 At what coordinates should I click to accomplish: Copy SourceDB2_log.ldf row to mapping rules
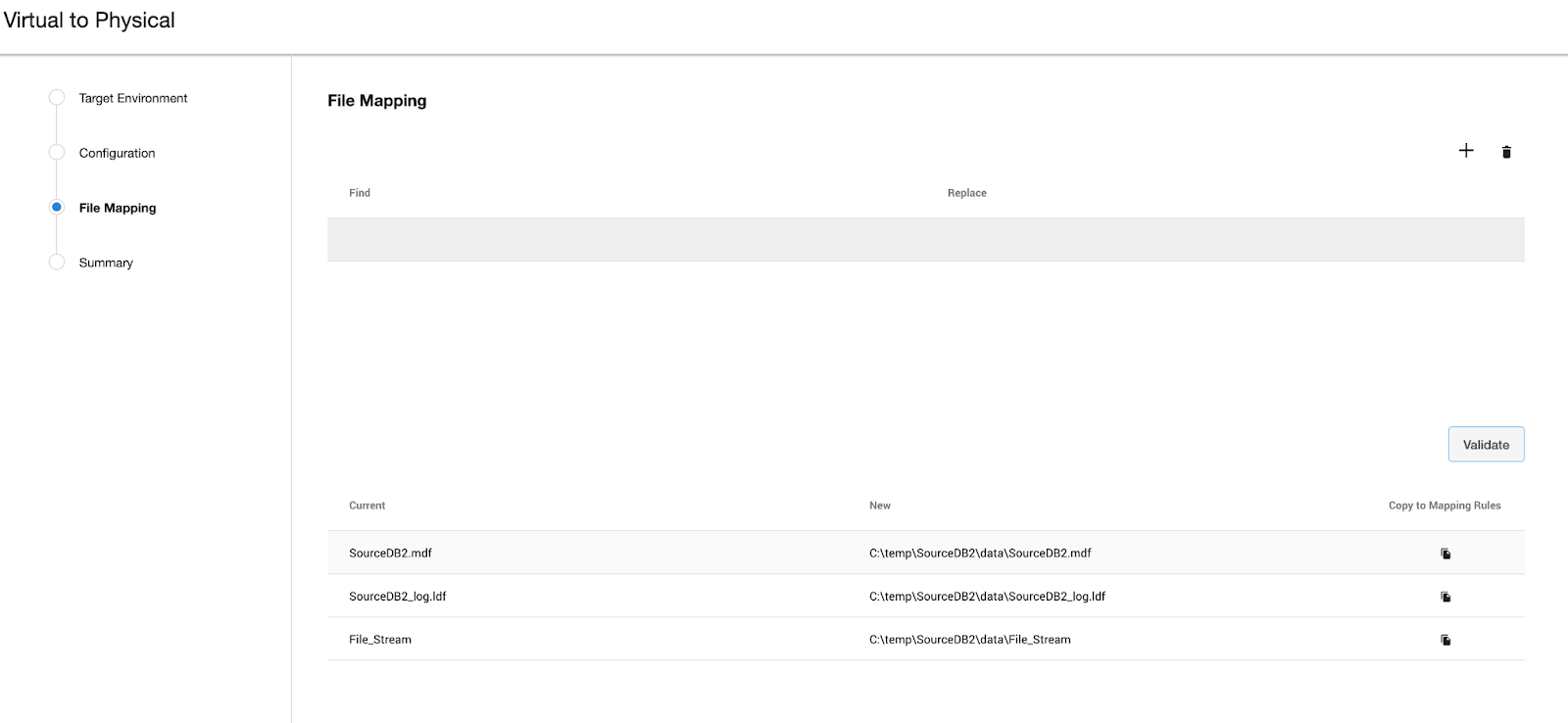(1445, 597)
